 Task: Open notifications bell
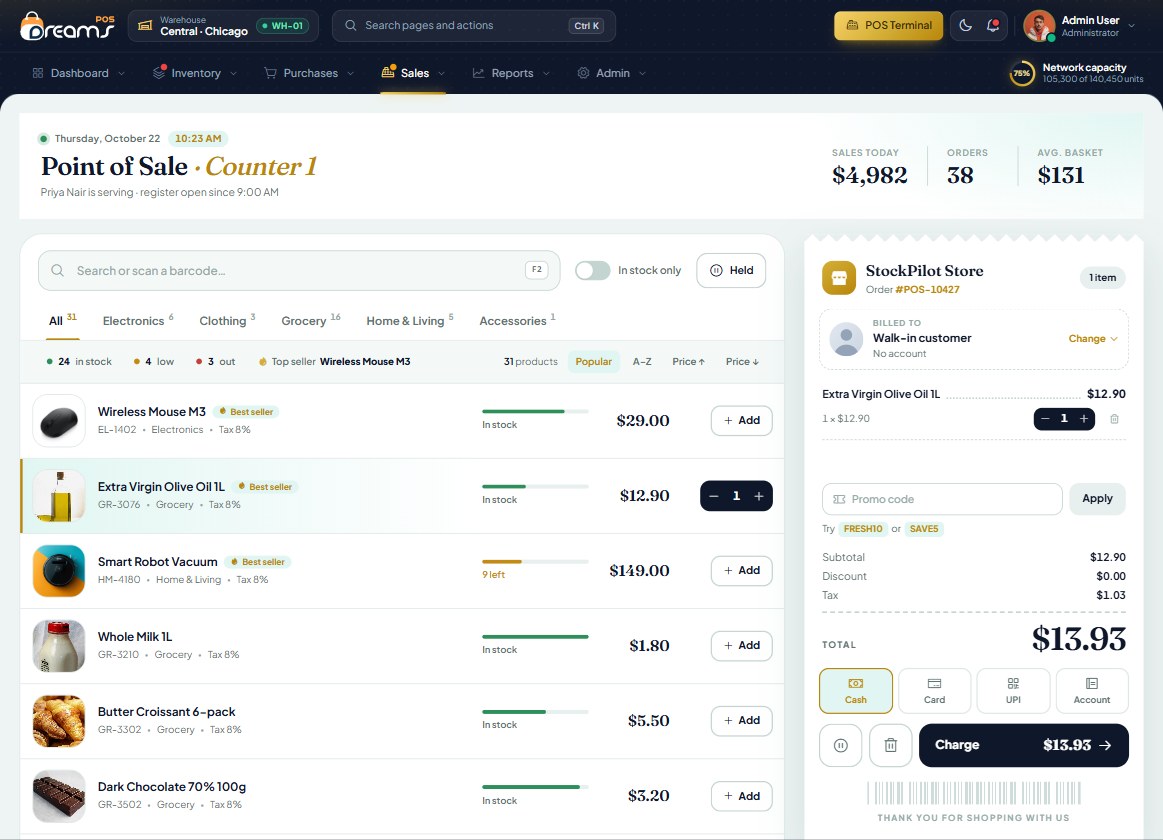coord(992,25)
